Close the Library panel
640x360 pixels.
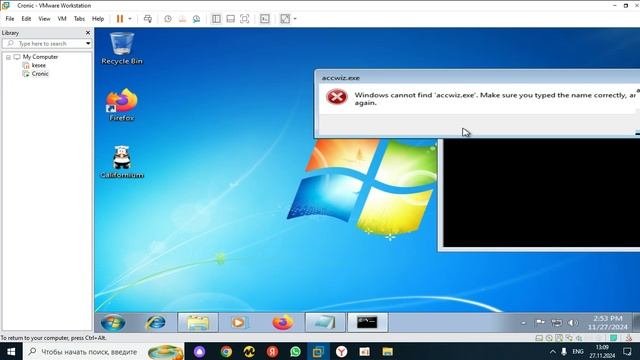click(88, 33)
